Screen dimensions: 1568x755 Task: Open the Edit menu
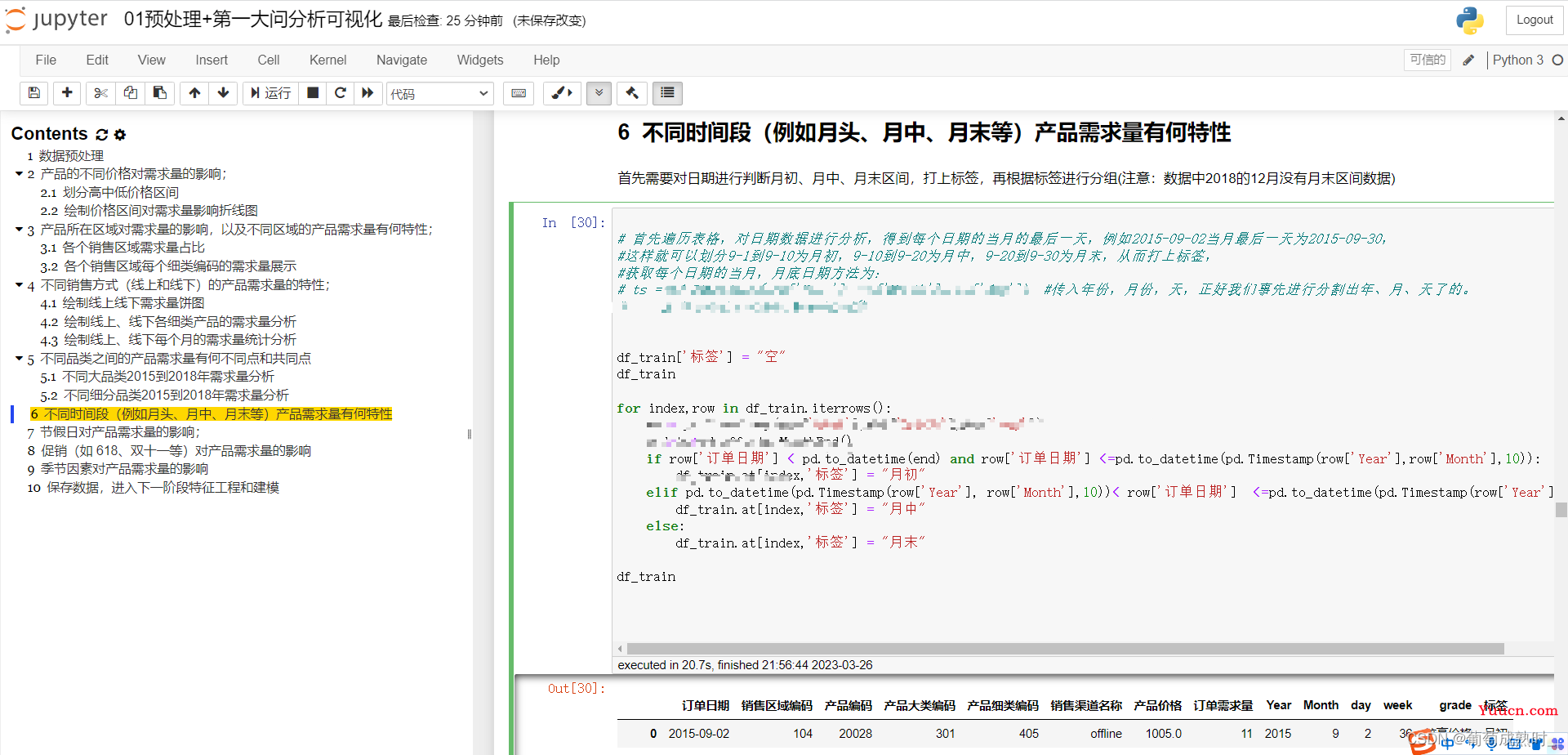(97, 60)
